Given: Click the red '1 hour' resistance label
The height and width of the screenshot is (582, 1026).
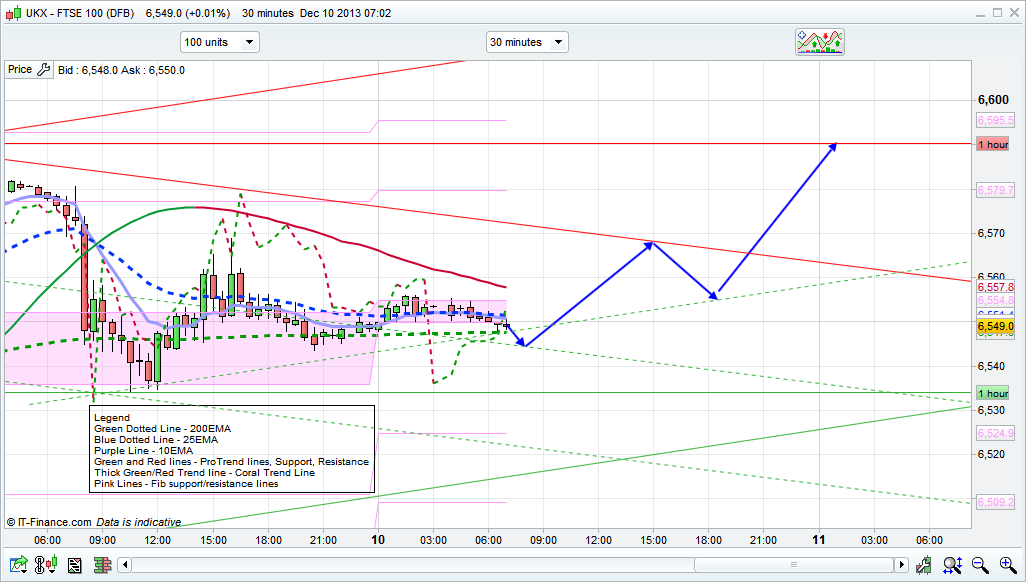Looking at the screenshot, I should tap(993, 145).
